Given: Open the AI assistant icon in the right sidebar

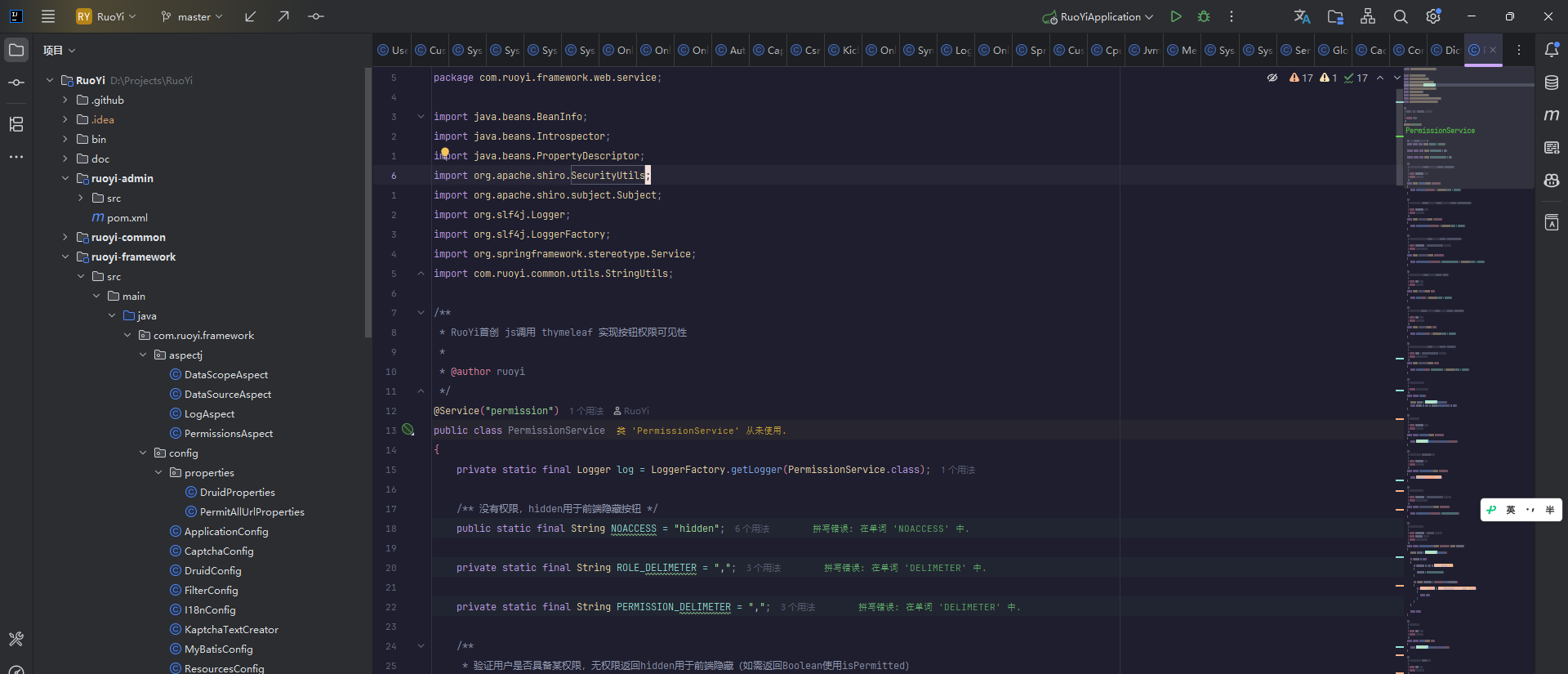Looking at the screenshot, I should pyautogui.click(x=1552, y=181).
